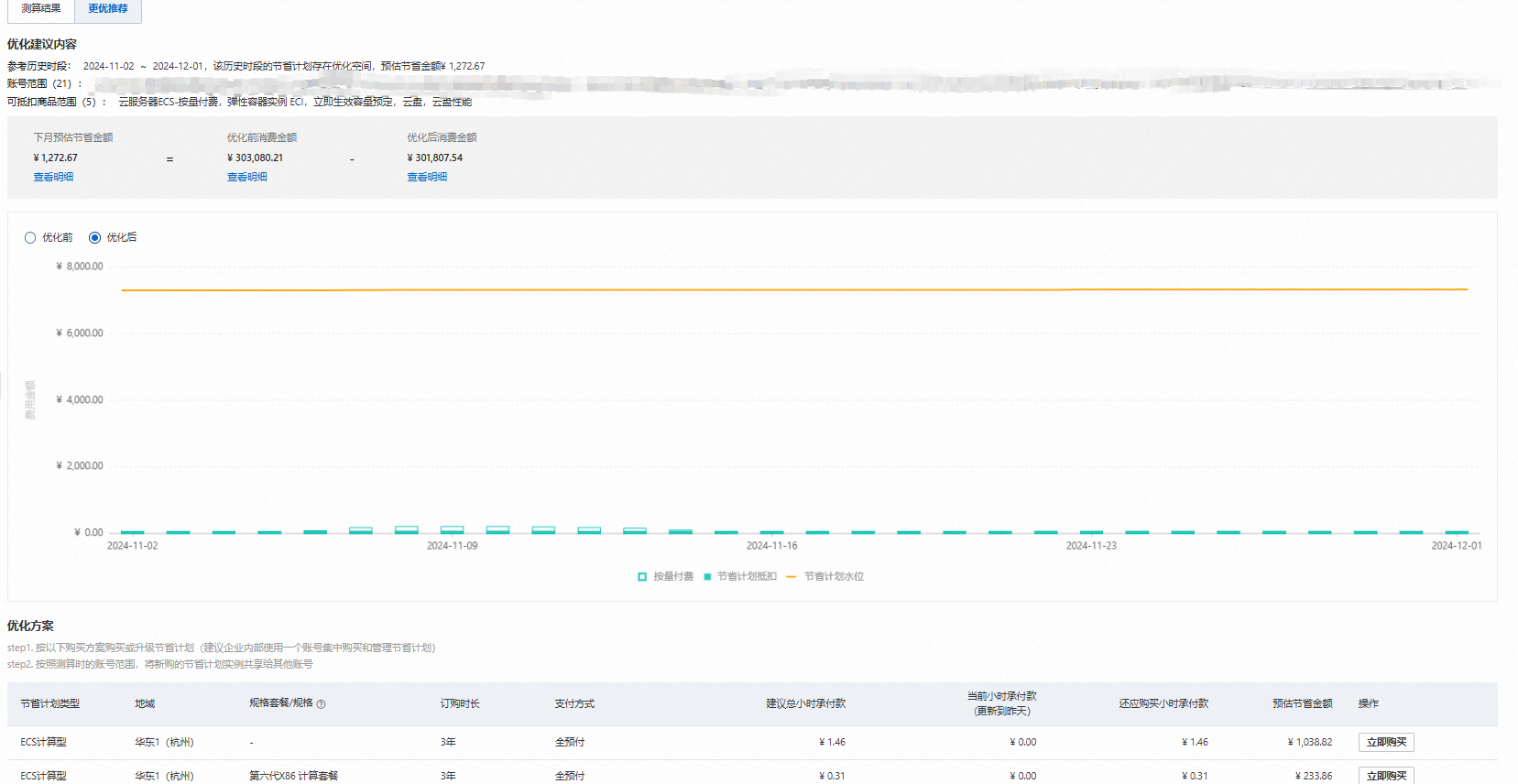Click the 地域 column header

tap(145, 703)
